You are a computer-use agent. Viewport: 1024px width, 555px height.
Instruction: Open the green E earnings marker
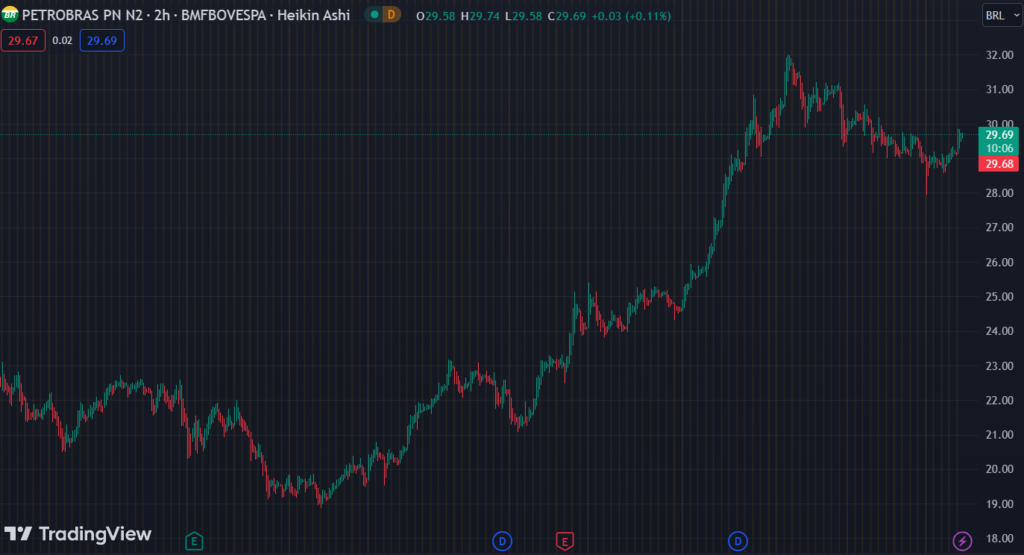click(194, 541)
